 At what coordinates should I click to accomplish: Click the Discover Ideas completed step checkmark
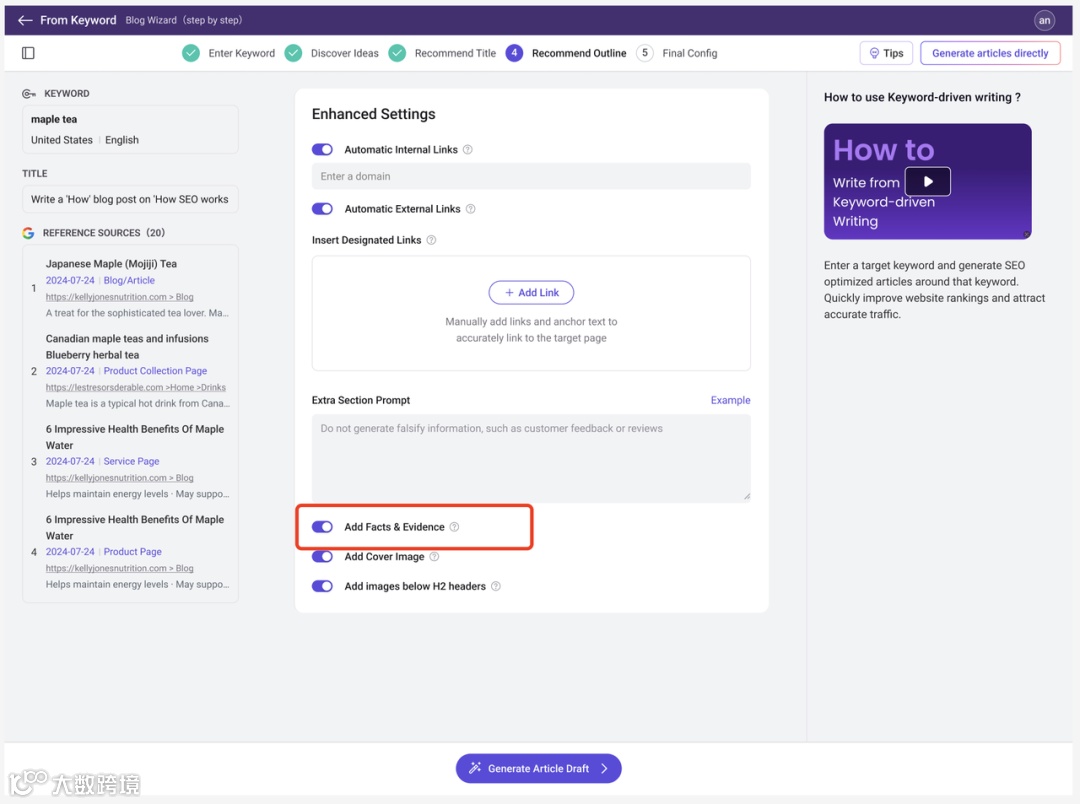coord(293,53)
